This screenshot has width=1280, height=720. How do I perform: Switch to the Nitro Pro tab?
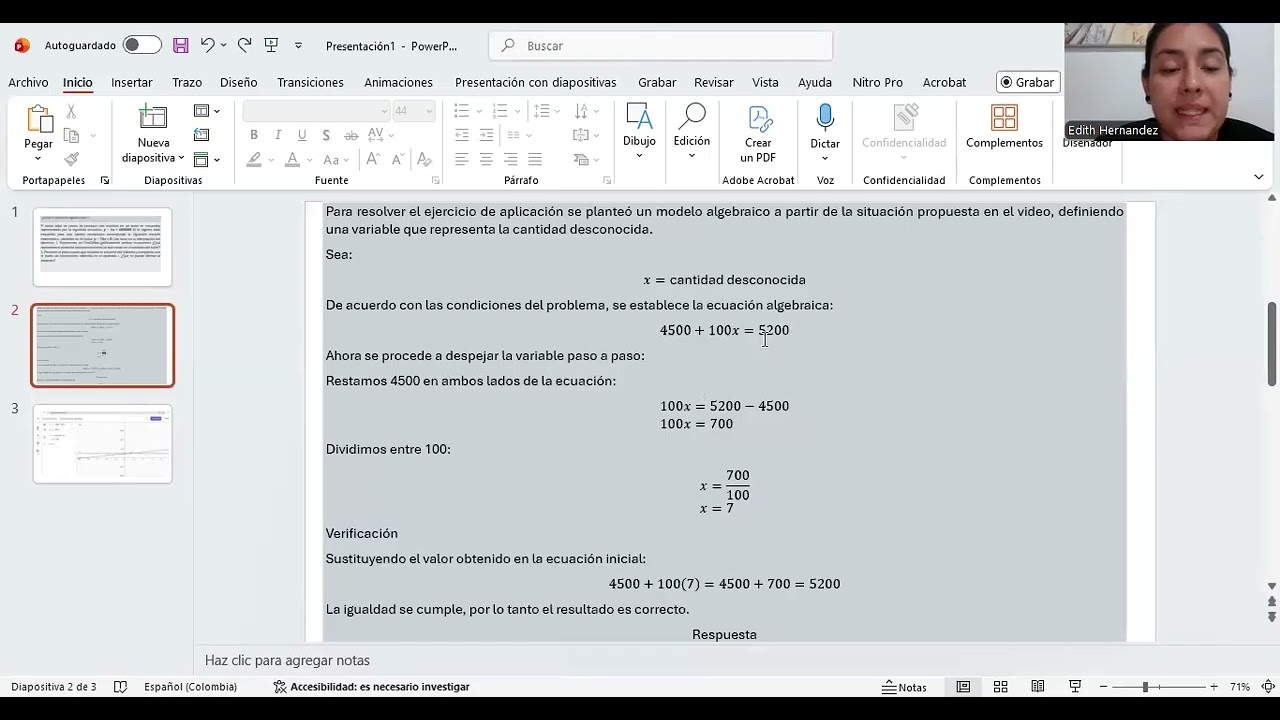pyautogui.click(x=877, y=82)
